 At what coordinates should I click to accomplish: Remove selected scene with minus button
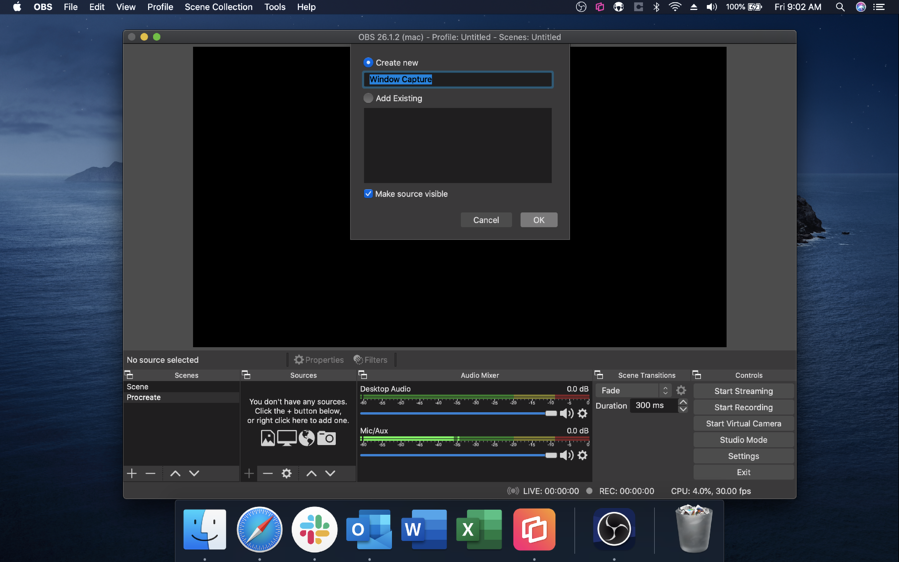tap(150, 473)
